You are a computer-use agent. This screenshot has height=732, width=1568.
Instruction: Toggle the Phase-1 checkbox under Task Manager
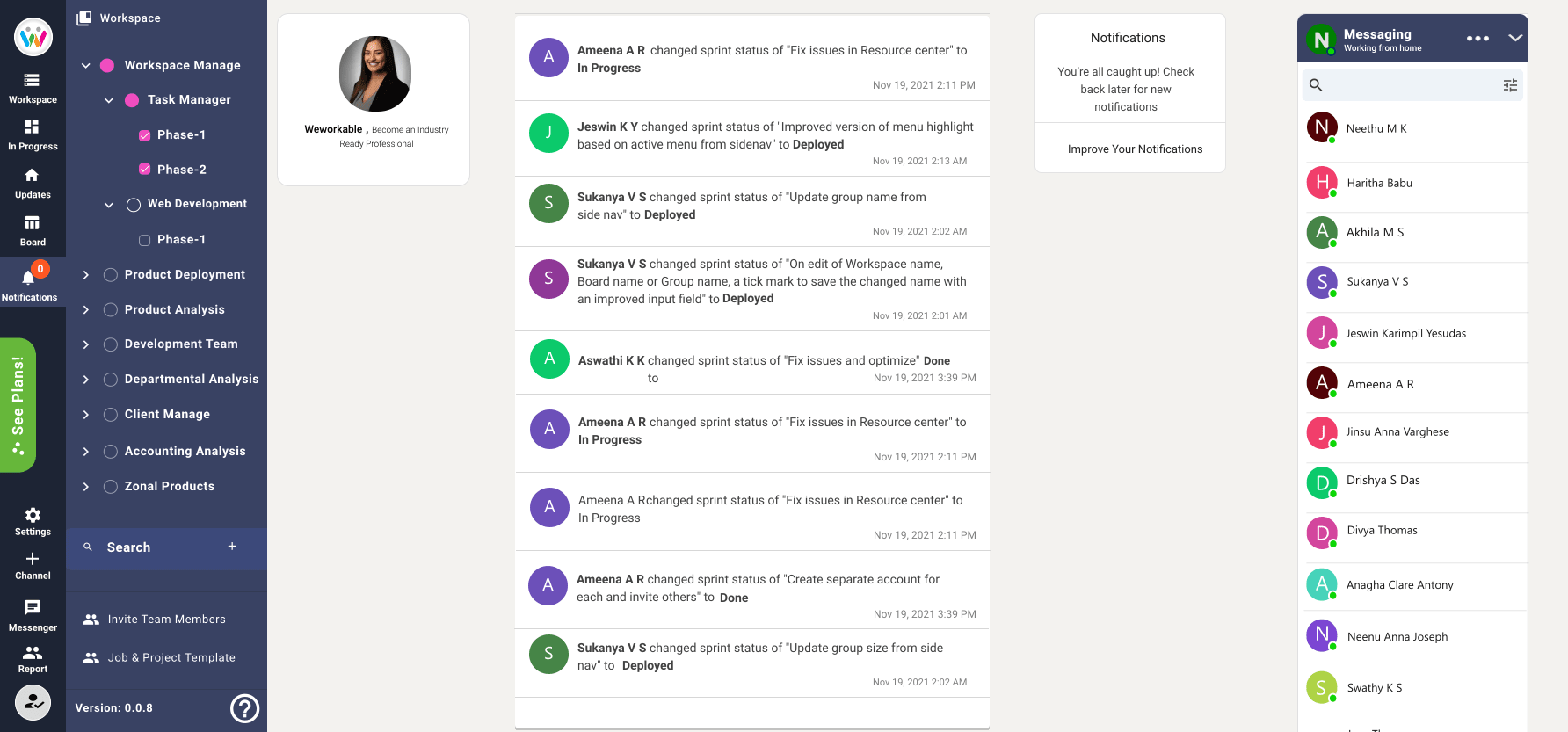143,134
